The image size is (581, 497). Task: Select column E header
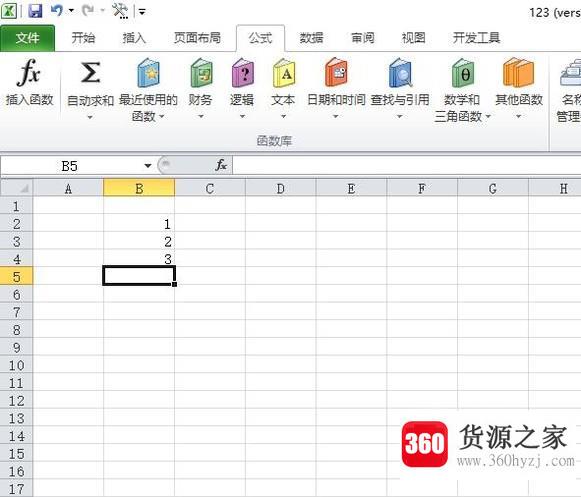pos(351,189)
